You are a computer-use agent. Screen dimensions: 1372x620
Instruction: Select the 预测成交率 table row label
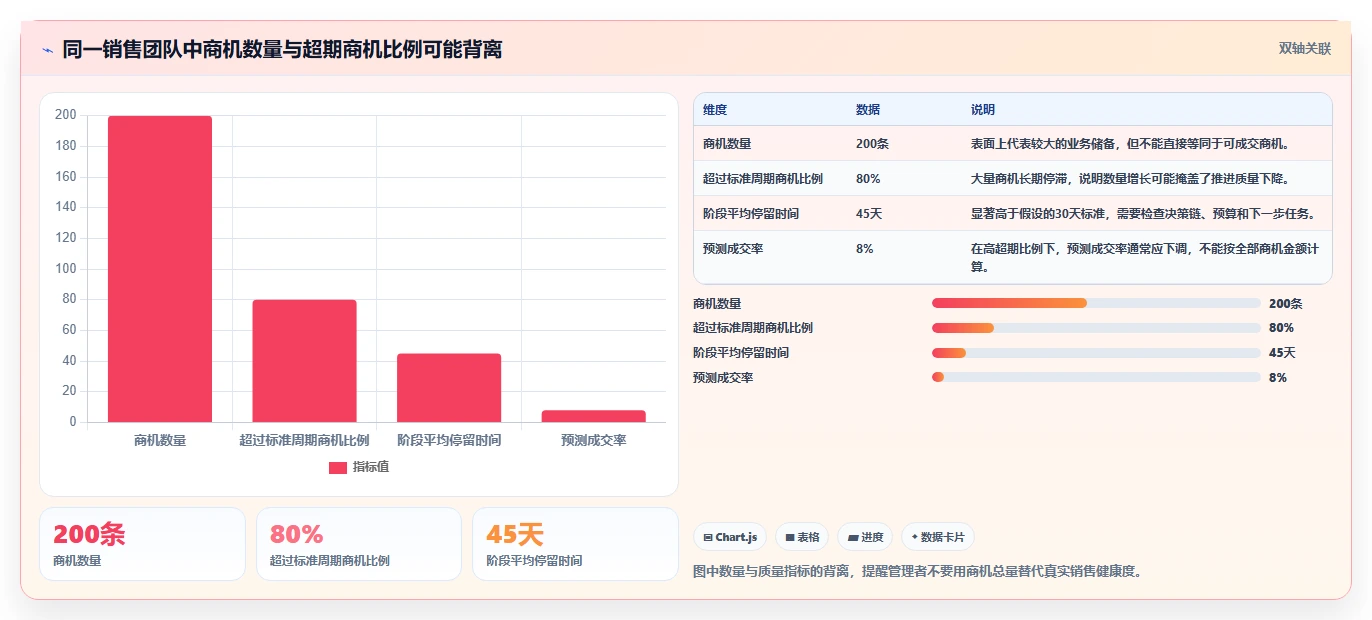(733, 249)
